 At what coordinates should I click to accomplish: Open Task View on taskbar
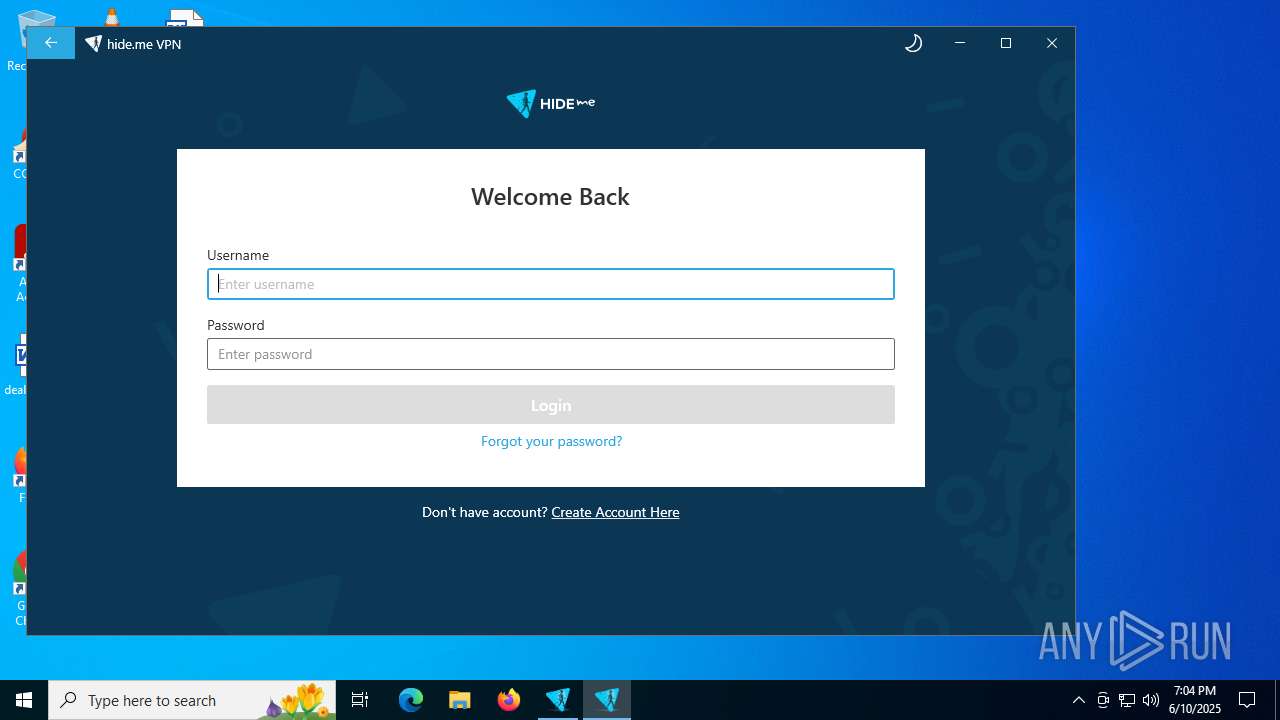pos(360,700)
